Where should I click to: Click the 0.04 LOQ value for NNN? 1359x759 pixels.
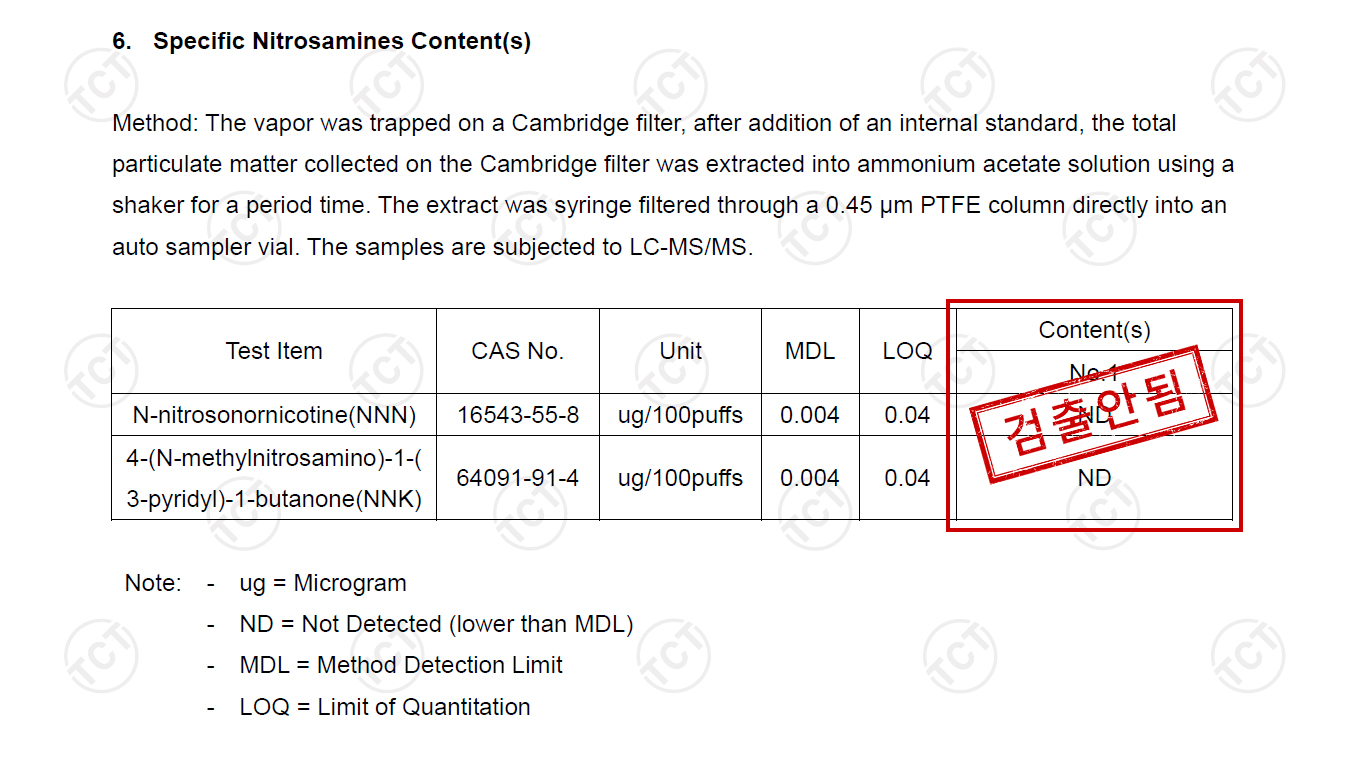[x=908, y=415]
